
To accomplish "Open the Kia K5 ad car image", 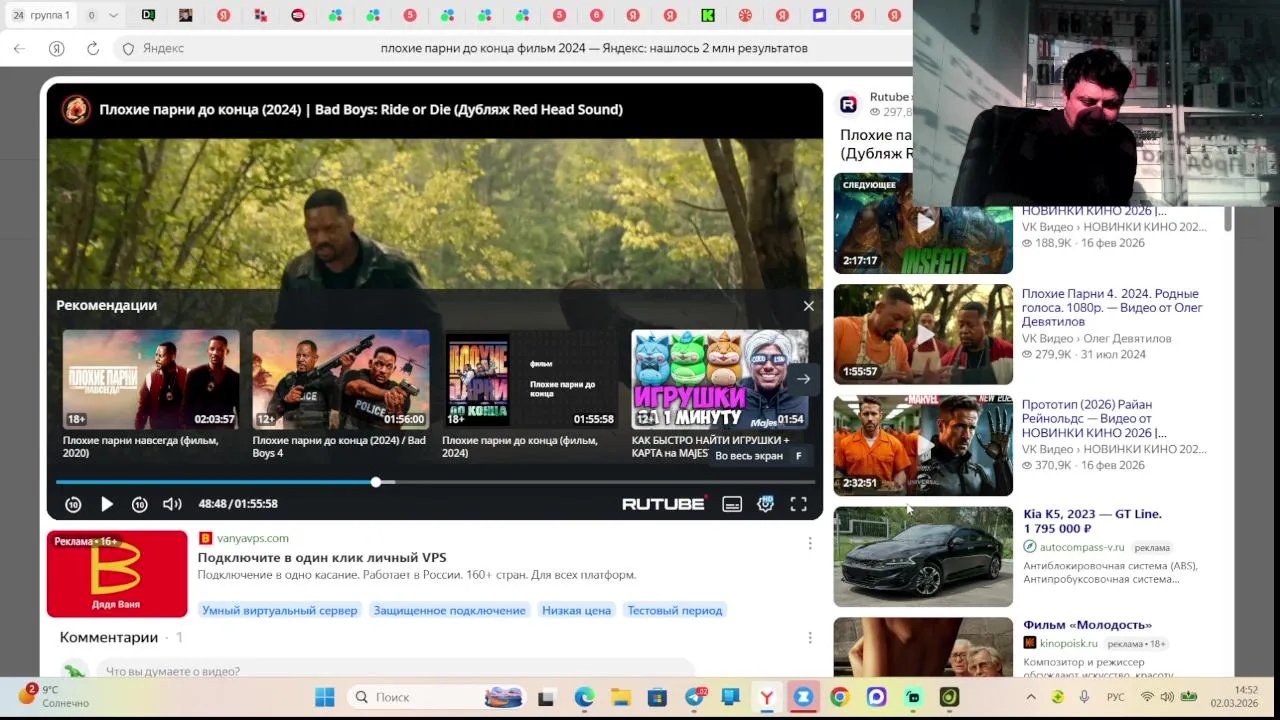I will pos(923,556).
